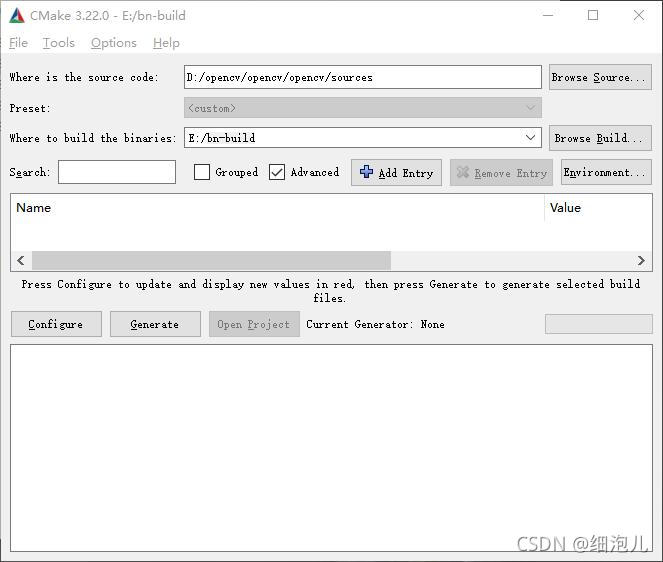Click the Browse Source button
This screenshot has height=562, width=663.
tap(600, 77)
